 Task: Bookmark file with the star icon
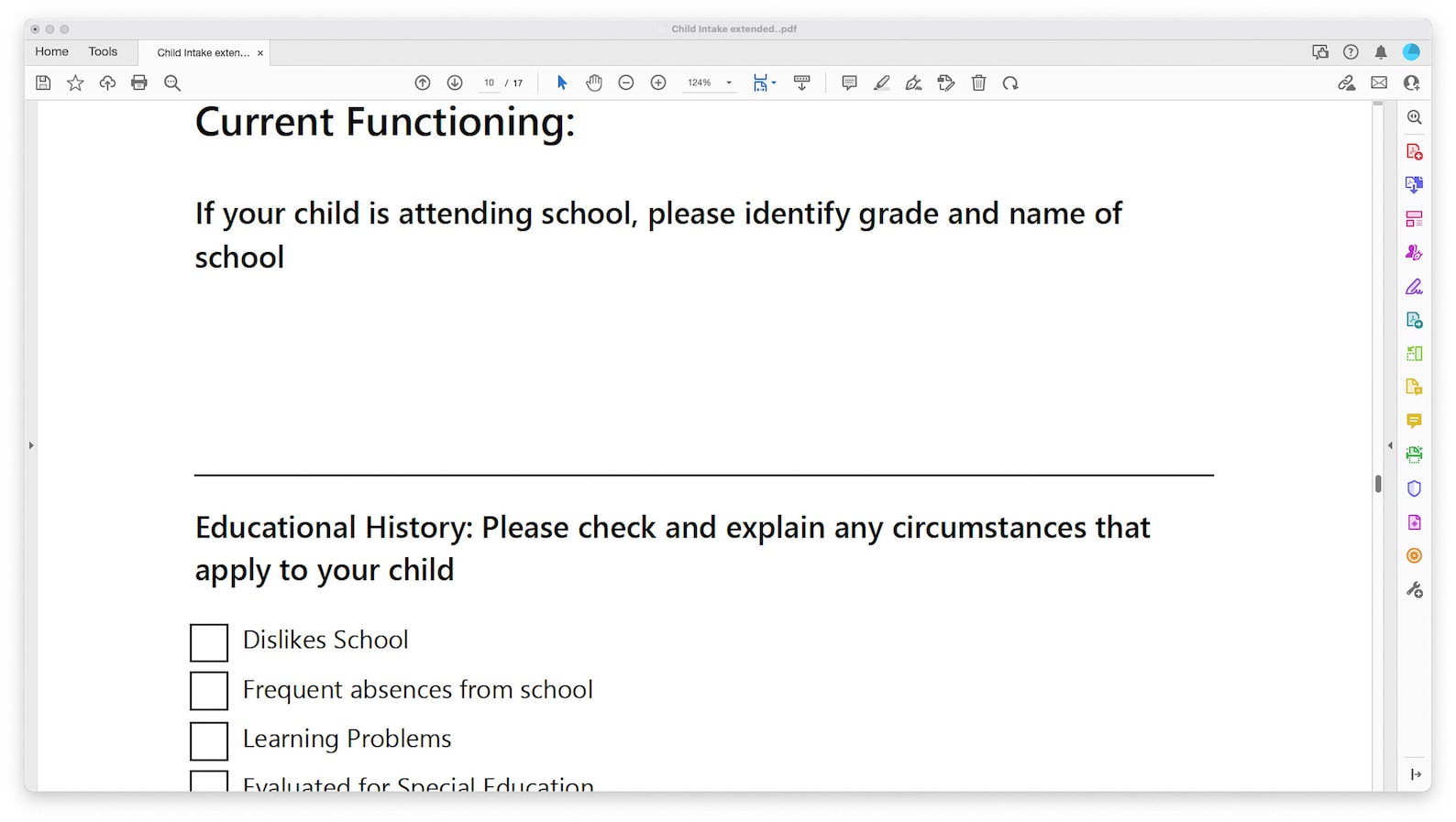click(x=75, y=83)
